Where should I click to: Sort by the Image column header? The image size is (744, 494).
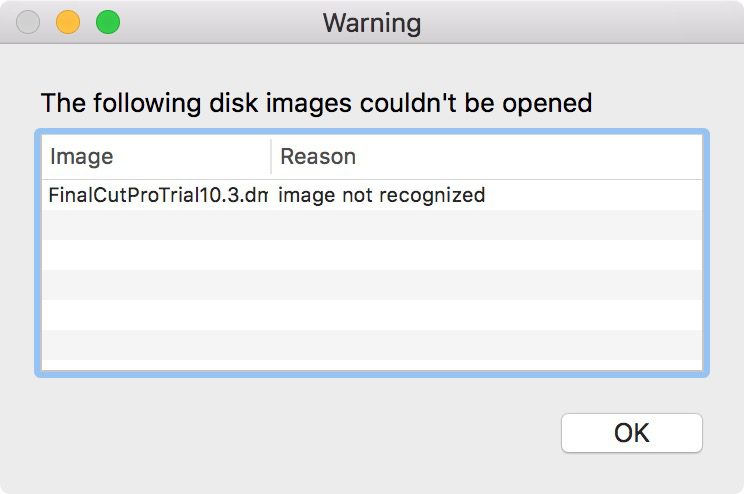tap(82, 157)
